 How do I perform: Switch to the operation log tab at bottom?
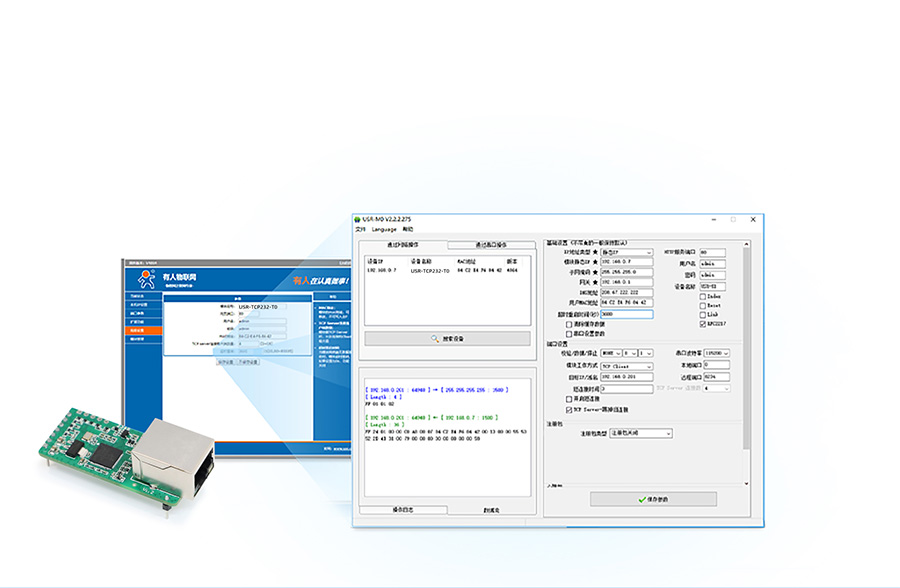pyautogui.click(x=402, y=509)
